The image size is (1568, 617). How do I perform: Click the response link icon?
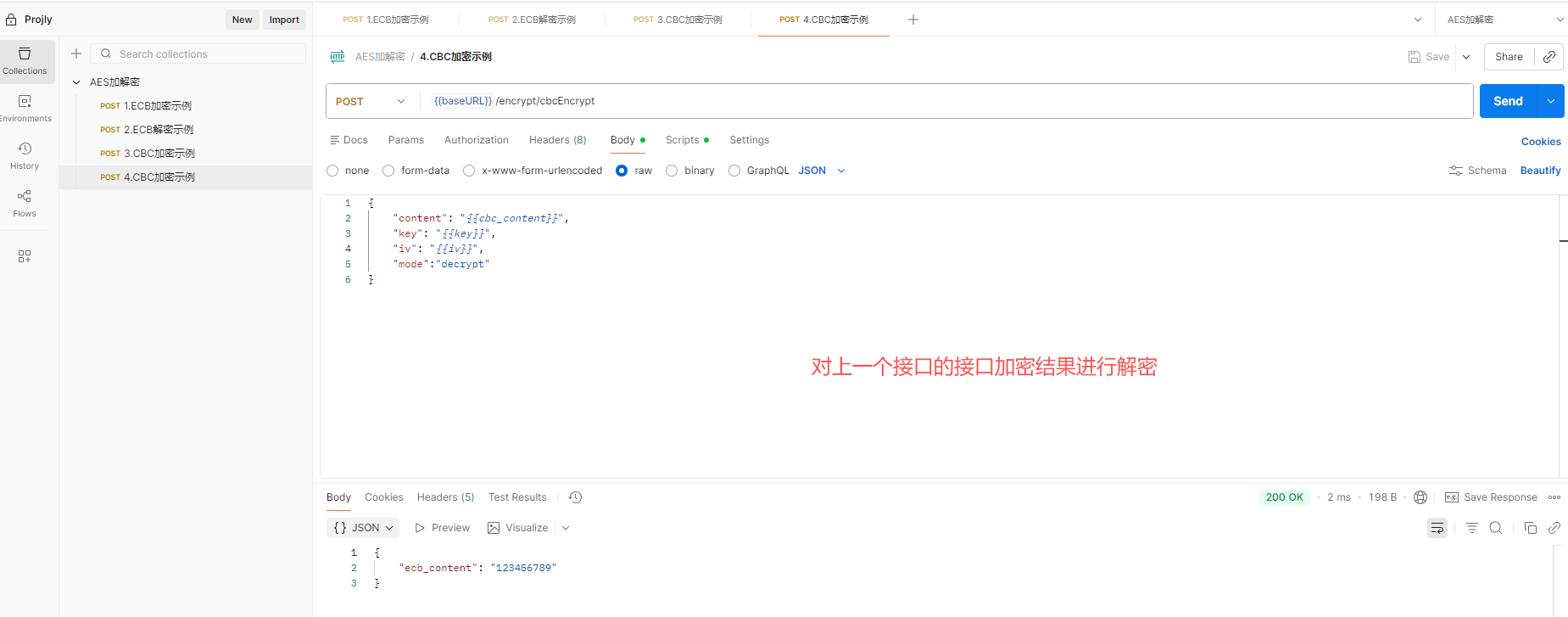1554,528
